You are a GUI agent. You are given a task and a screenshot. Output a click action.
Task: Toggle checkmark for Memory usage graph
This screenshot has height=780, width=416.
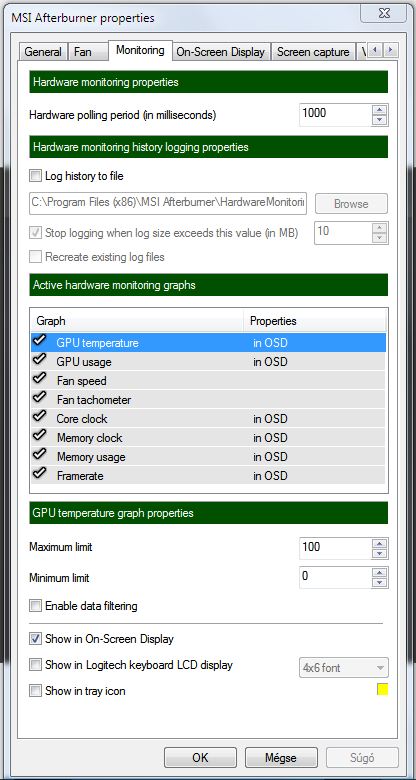tap(39, 455)
